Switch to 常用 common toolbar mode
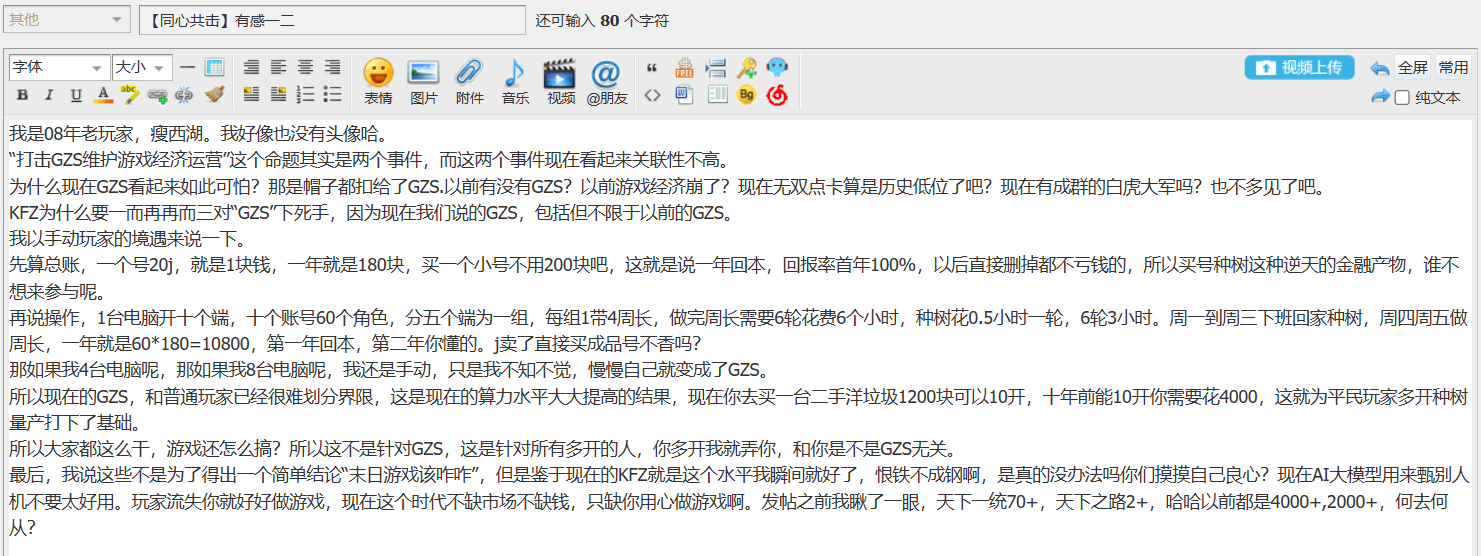1481x556 pixels. tap(1453, 68)
